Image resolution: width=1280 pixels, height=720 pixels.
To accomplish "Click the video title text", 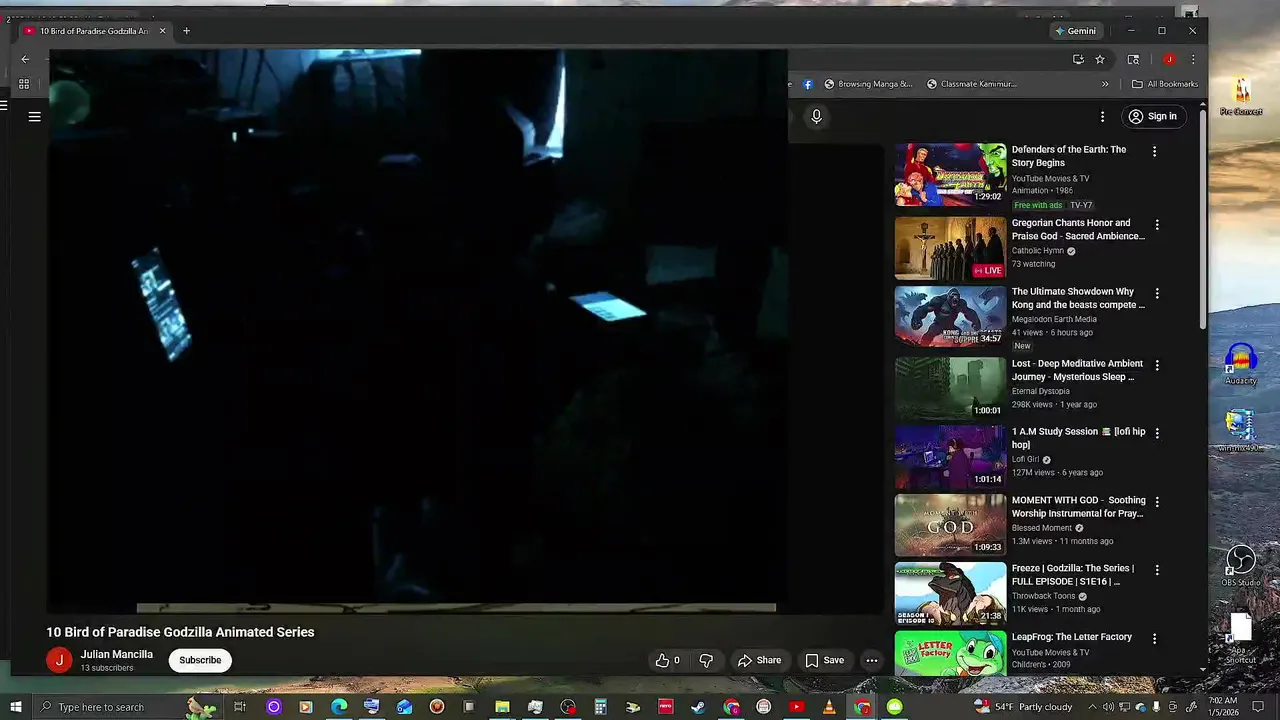I will click(x=180, y=632).
